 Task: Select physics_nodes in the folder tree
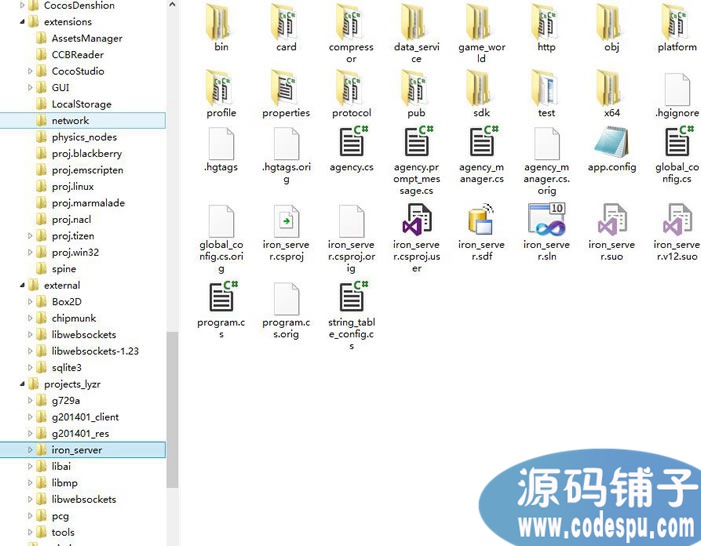point(84,137)
